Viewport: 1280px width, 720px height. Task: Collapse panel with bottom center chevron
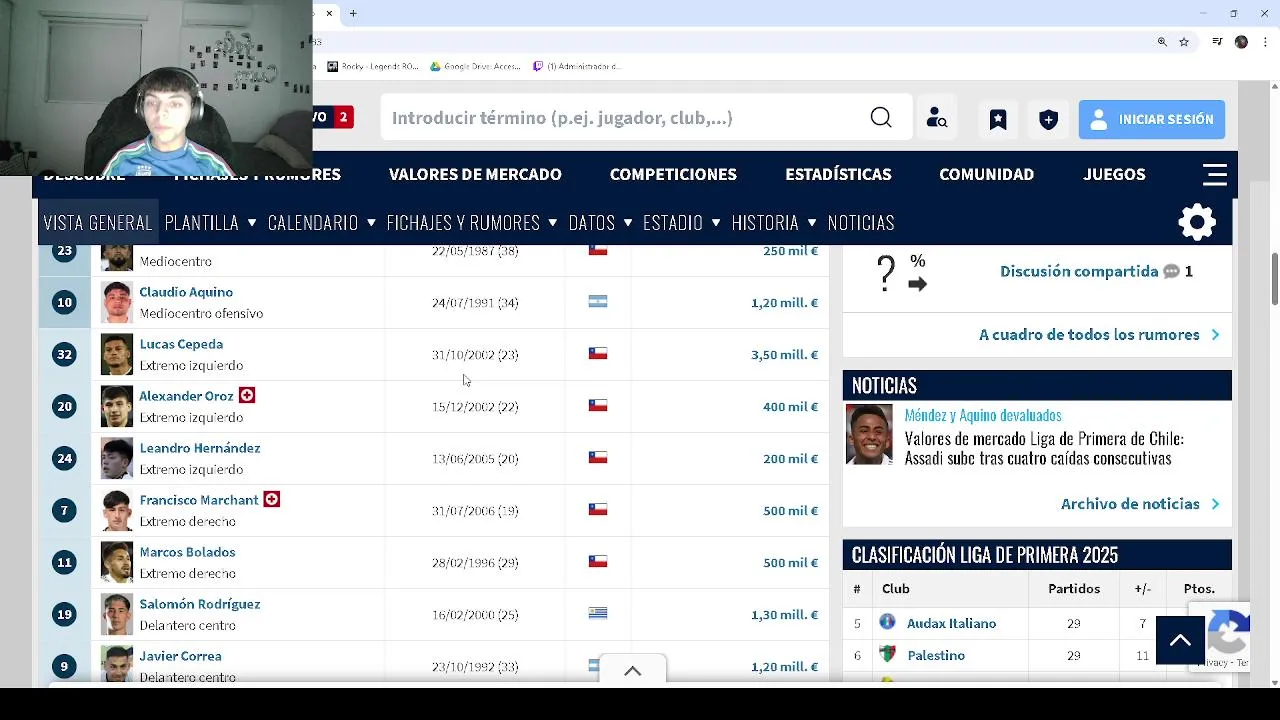click(x=633, y=671)
